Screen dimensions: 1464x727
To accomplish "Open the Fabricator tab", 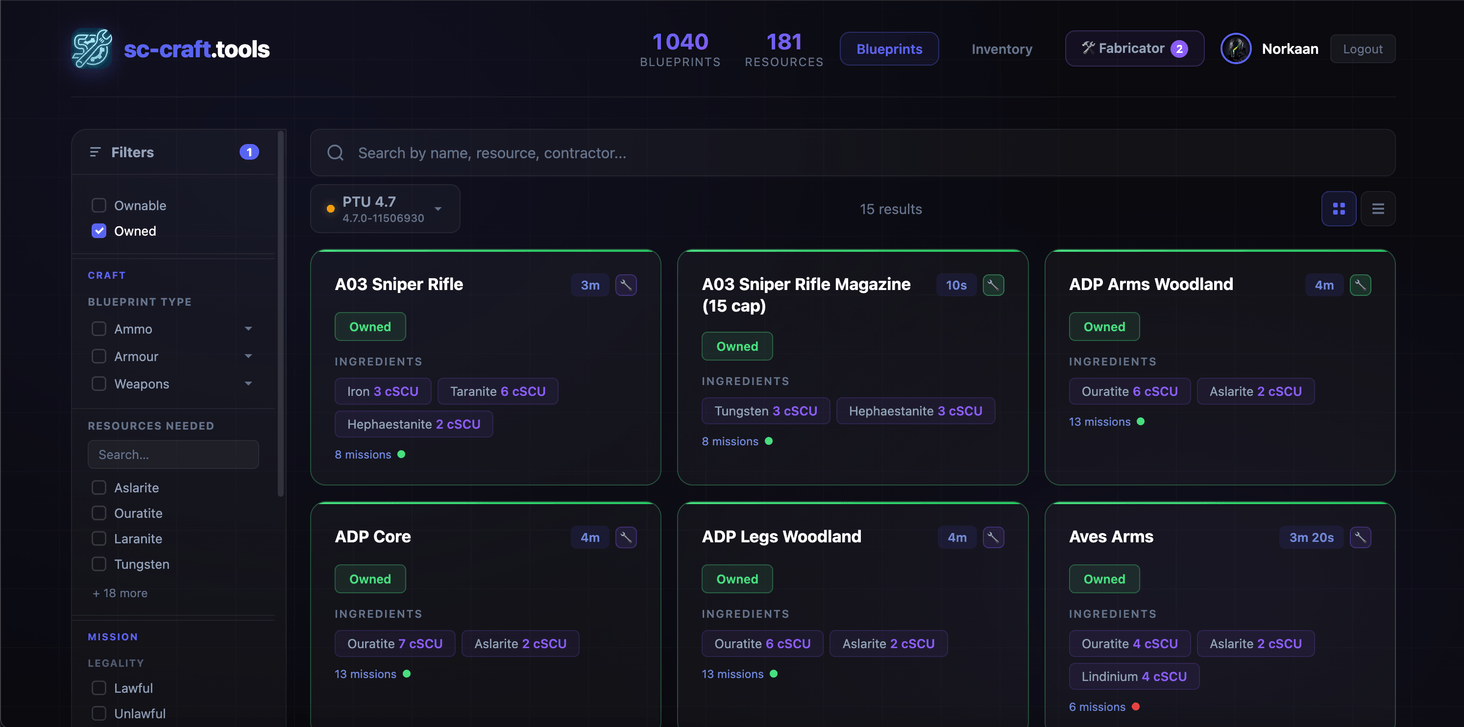I will coord(1134,49).
